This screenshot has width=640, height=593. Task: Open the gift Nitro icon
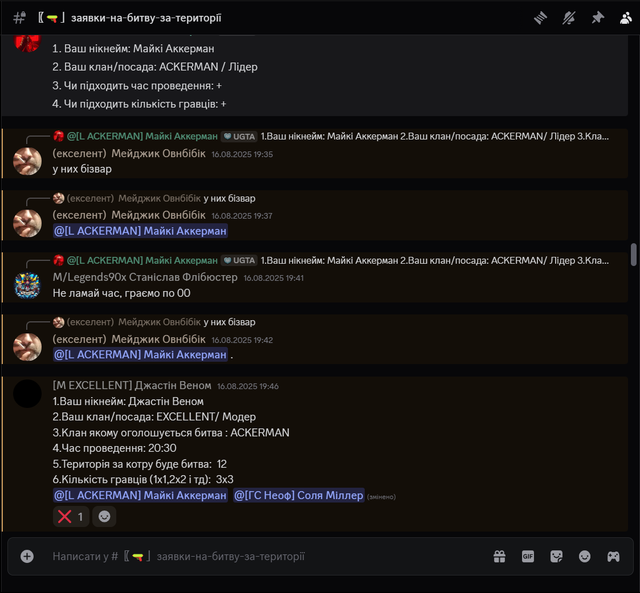click(500, 556)
